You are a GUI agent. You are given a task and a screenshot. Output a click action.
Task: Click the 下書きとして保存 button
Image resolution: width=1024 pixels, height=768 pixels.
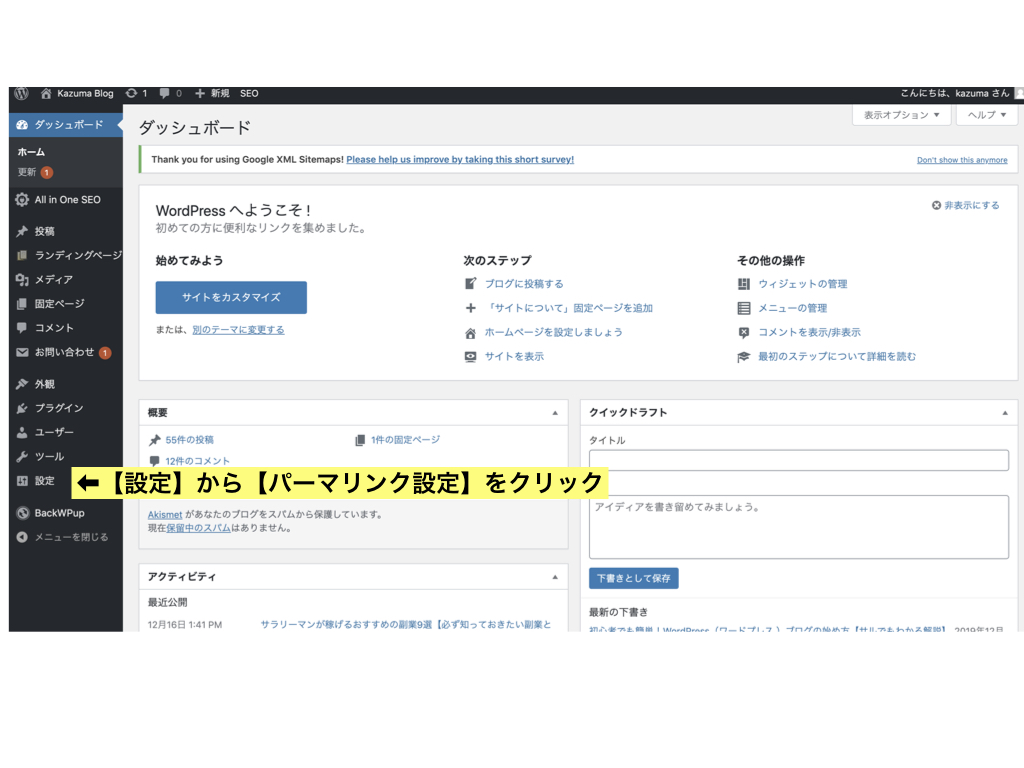[633, 579]
